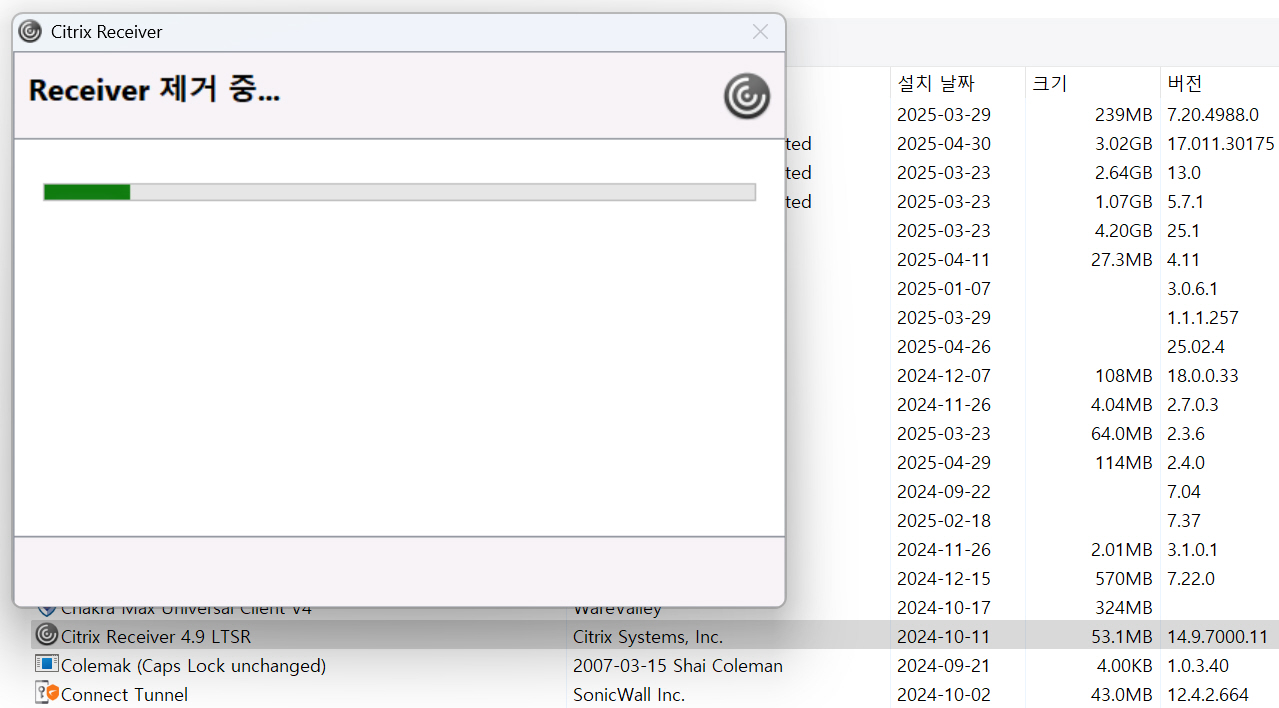Click the version 5.7.1 cell
Image resolution: width=1279 pixels, height=708 pixels.
pos(1185,201)
